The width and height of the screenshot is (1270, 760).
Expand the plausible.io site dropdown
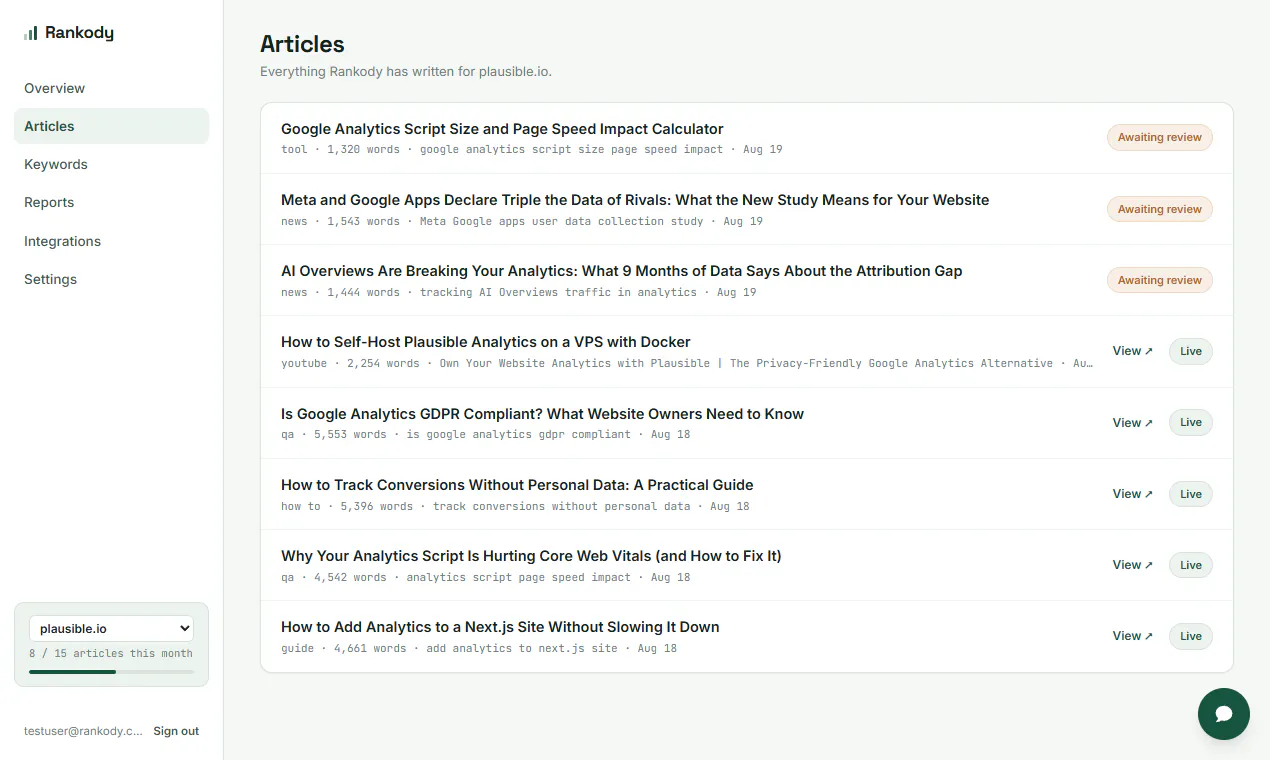tap(111, 629)
